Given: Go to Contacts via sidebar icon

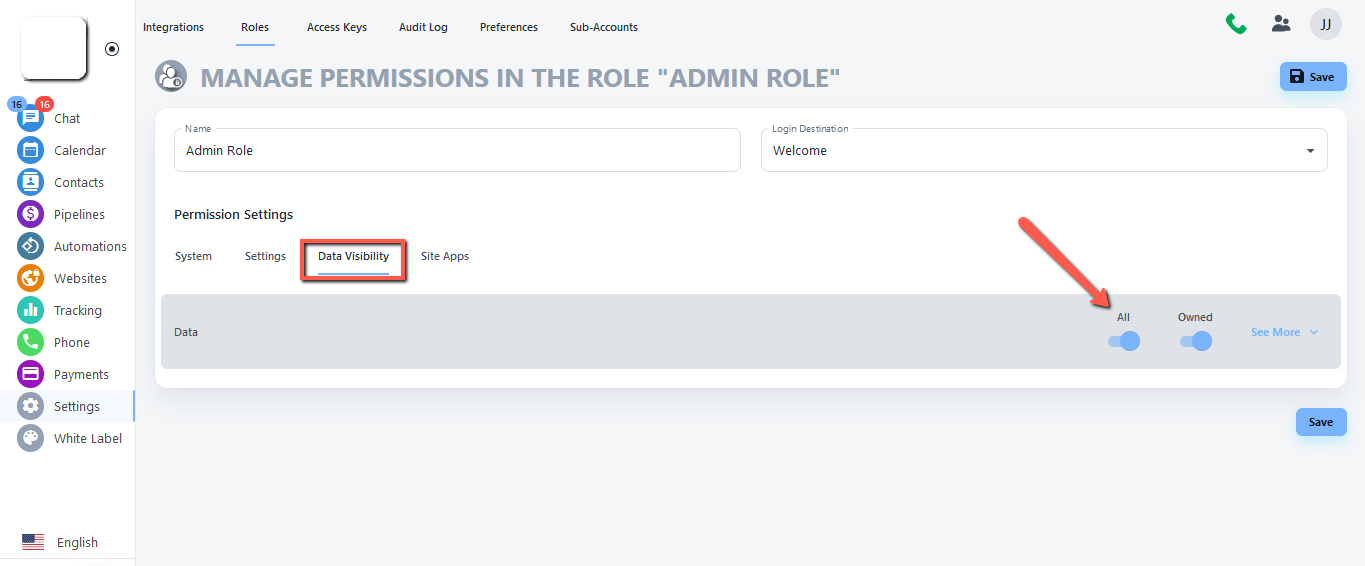Looking at the screenshot, I should click(x=31, y=182).
